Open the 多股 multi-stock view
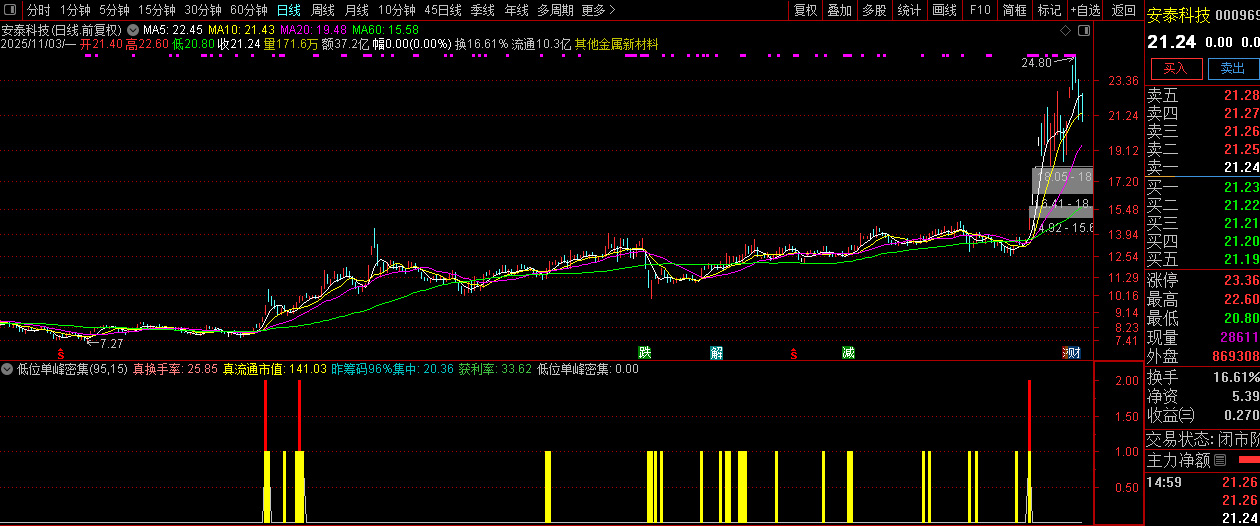 pyautogui.click(x=874, y=10)
